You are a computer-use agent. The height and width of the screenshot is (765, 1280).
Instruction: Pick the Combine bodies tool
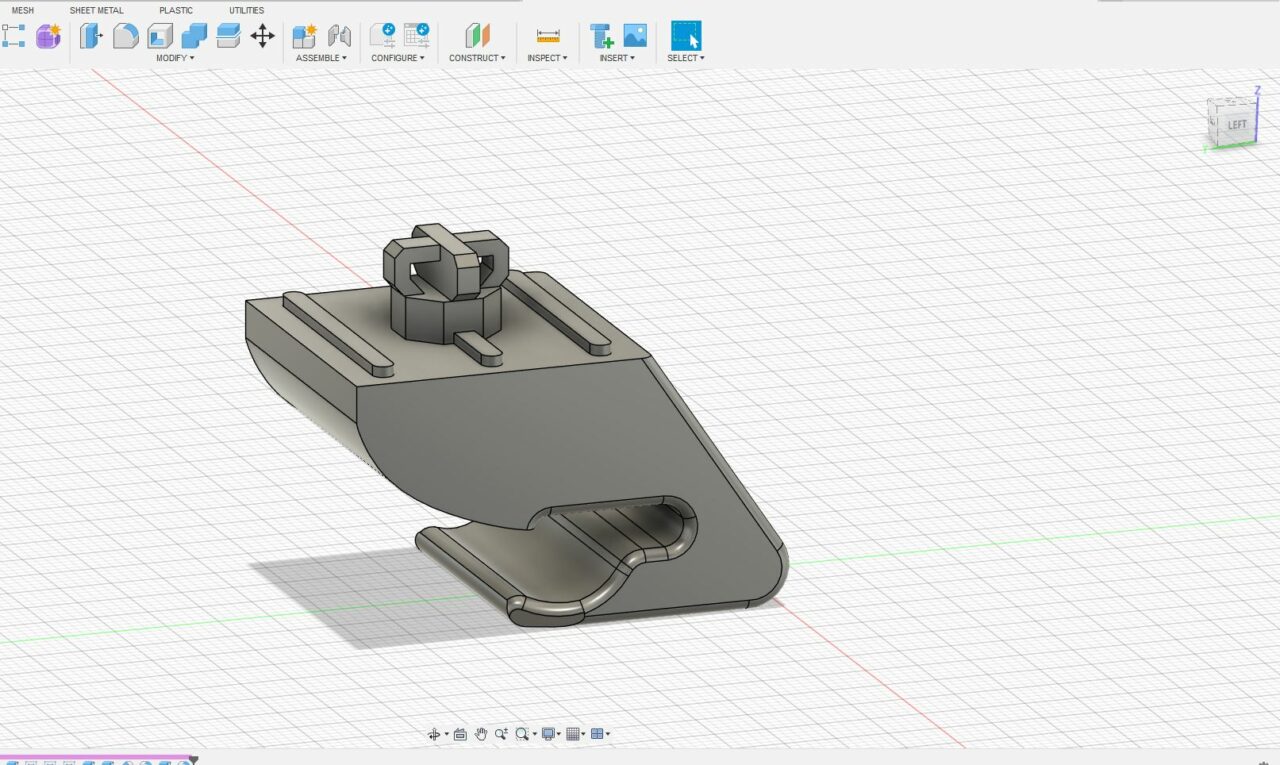pos(194,36)
